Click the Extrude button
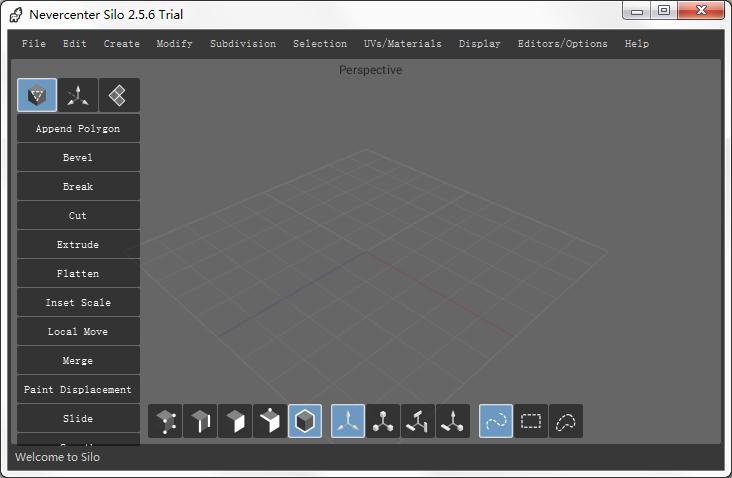Screen dimensions: 732x478 (78, 244)
